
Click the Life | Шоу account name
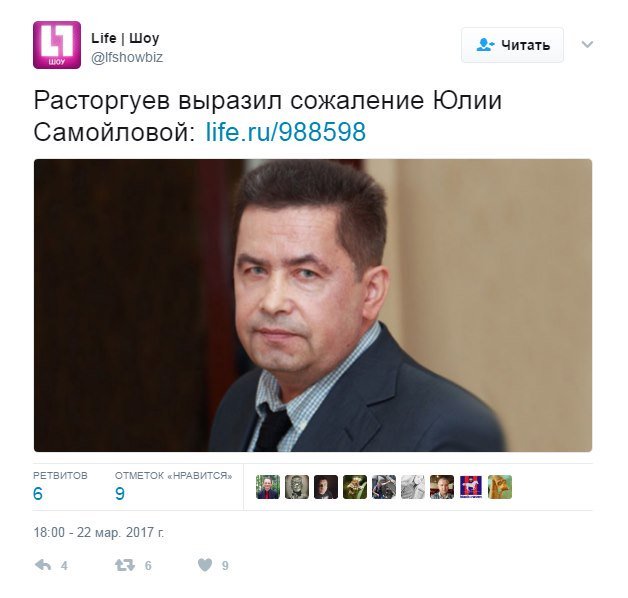(x=125, y=38)
